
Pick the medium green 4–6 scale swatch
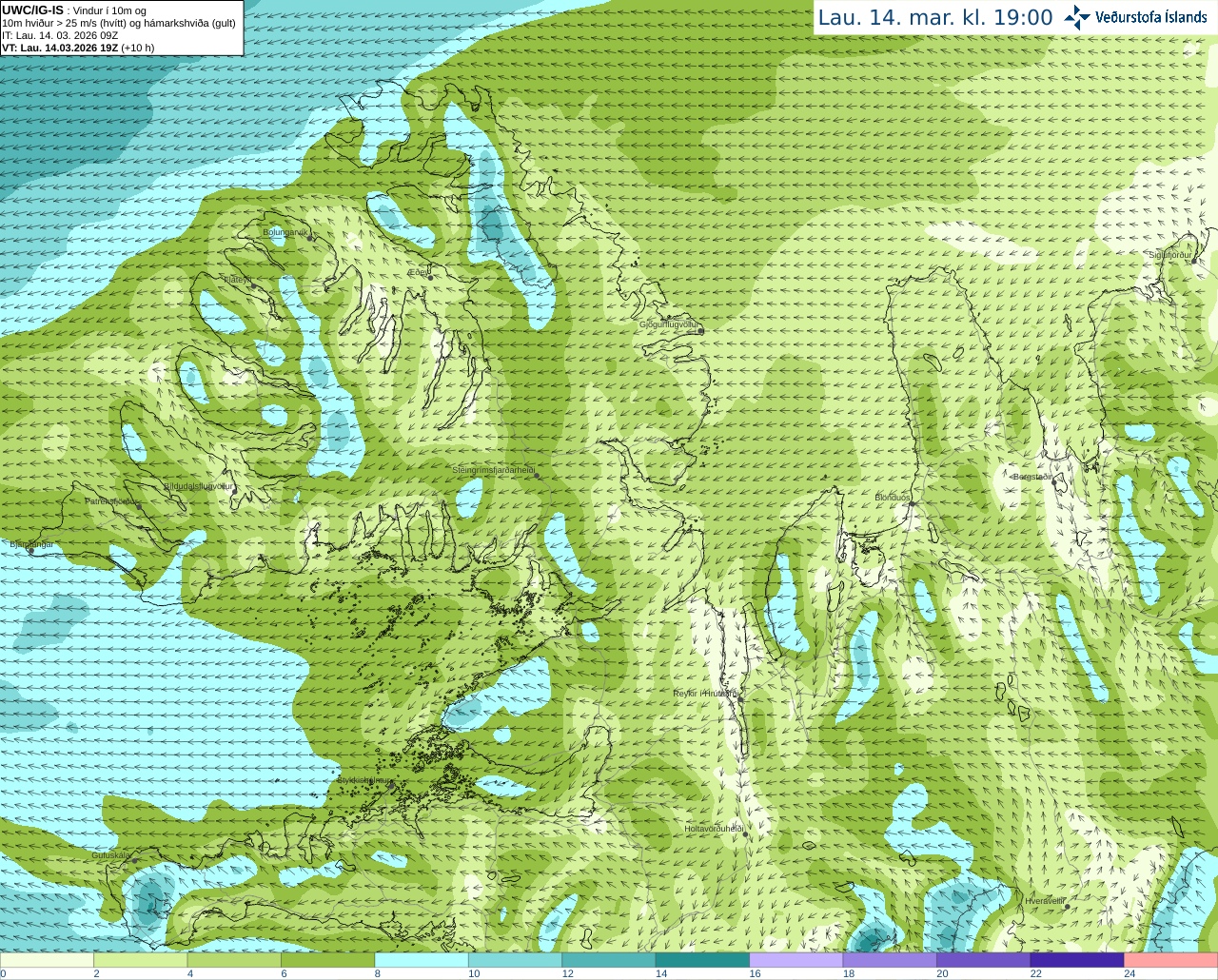pos(234,960)
